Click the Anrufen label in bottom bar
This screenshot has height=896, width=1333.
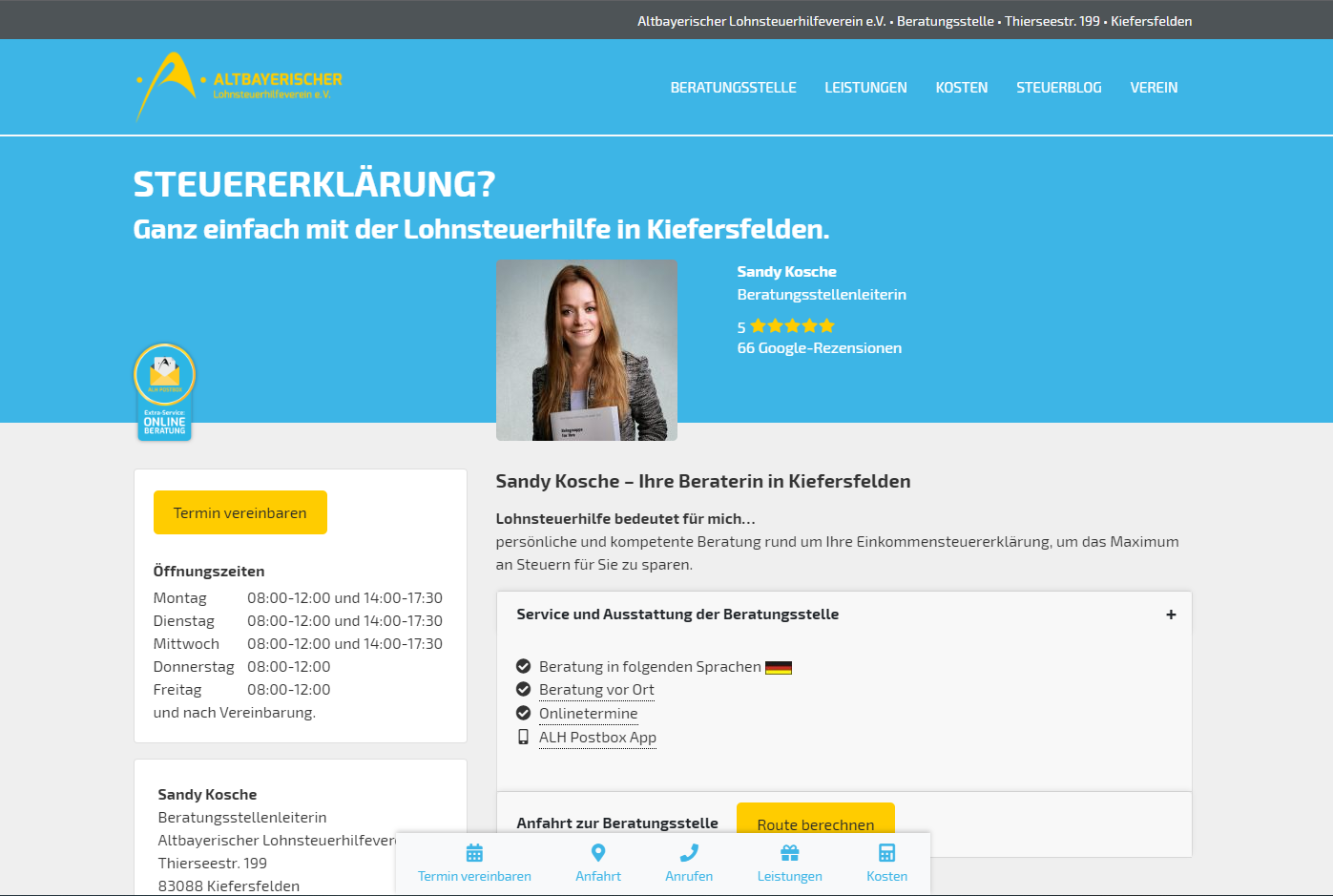coord(689,876)
